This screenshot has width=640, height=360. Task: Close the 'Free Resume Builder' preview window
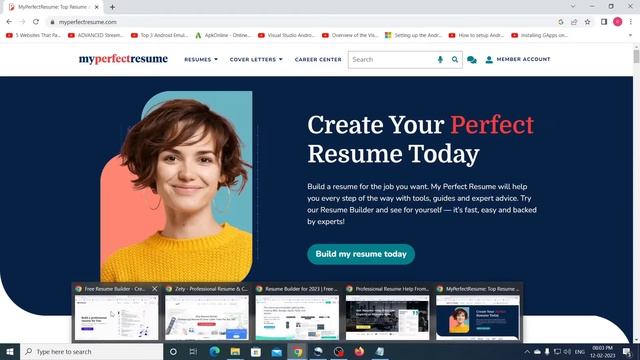coord(155,289)
